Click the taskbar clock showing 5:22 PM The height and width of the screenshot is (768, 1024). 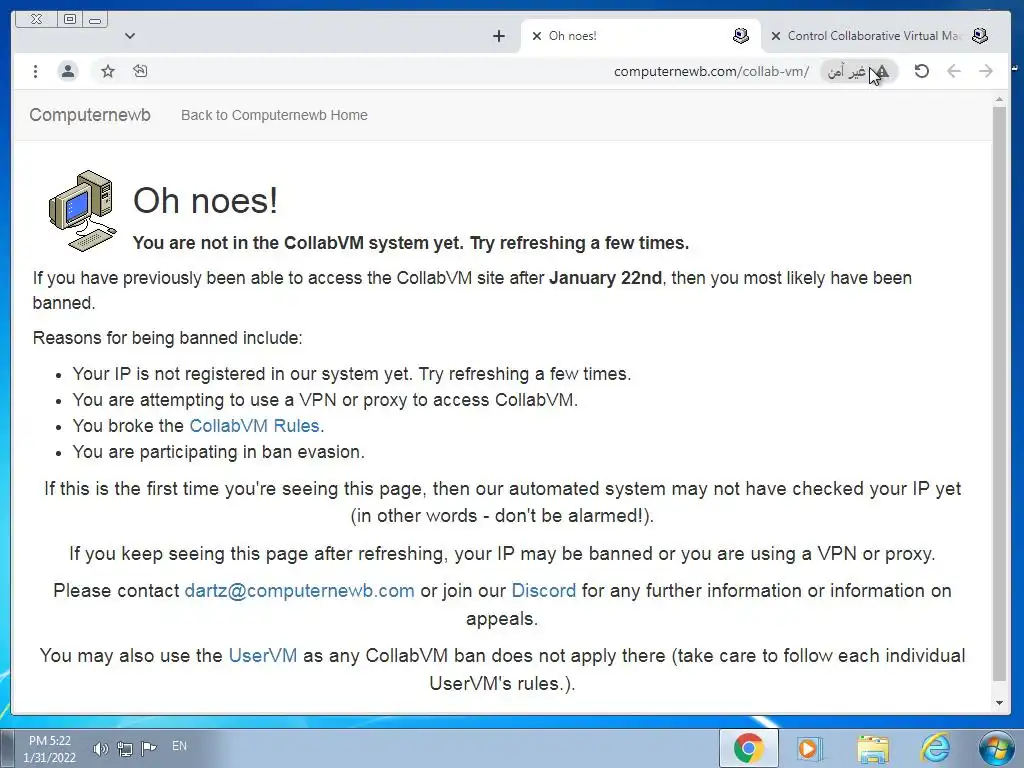click(x=50, y=749)
